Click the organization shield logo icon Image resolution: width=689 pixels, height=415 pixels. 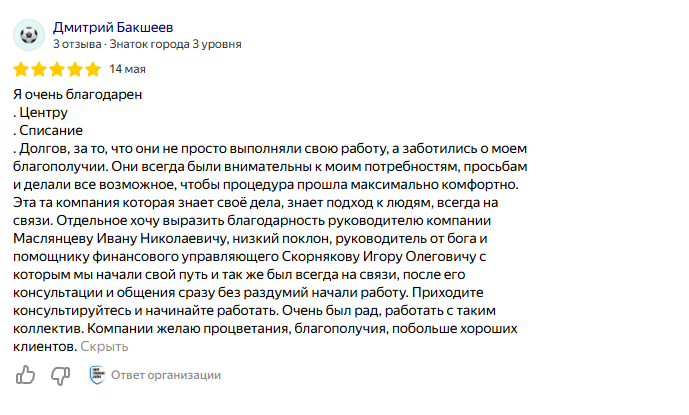pos(97,375)
